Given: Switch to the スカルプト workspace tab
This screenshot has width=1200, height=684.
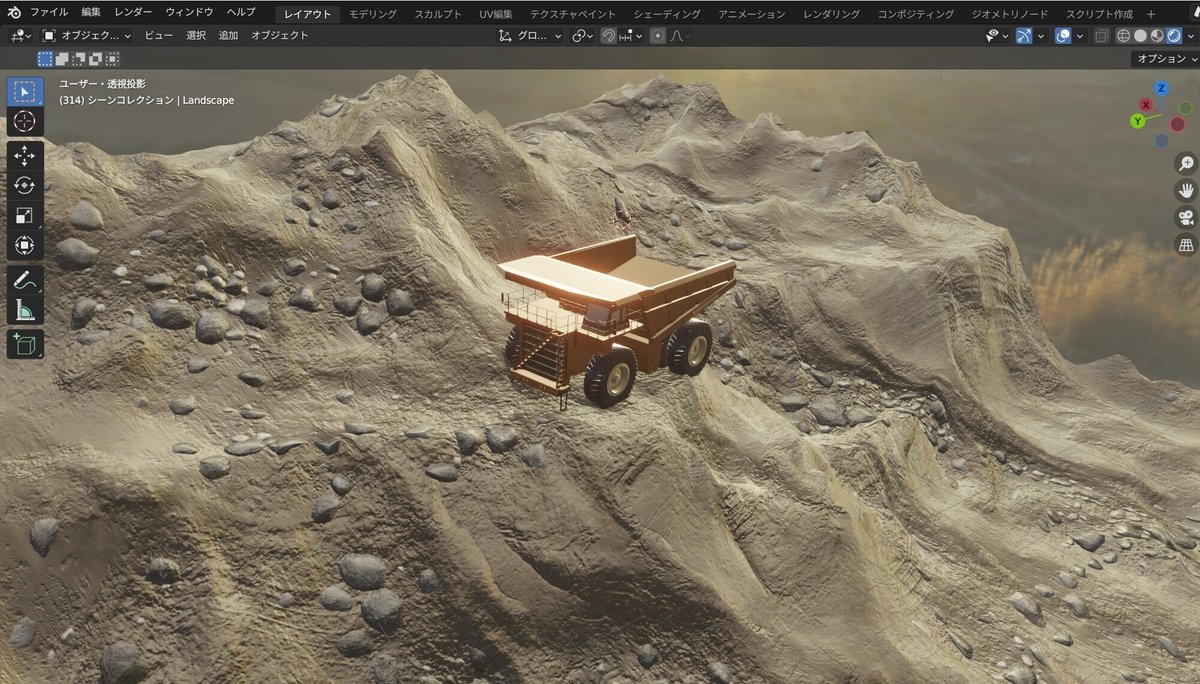Looking at the screenshot, I should tap(438, 14).
